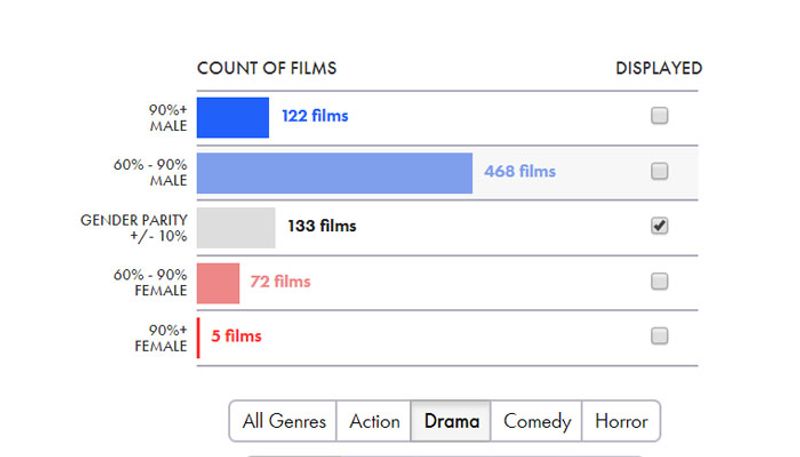The height and width of the screenshot is (457, 800).
Task: Click the "468 films" count label
Action: tap(520, 171)
